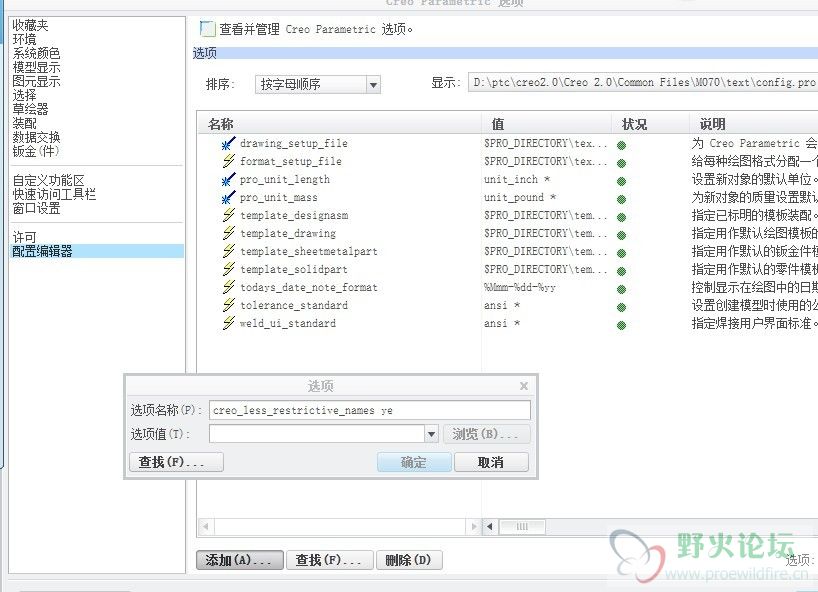Close the 选项 dialog with X
The height and width of the screenshot is (592, 818).
524,386
